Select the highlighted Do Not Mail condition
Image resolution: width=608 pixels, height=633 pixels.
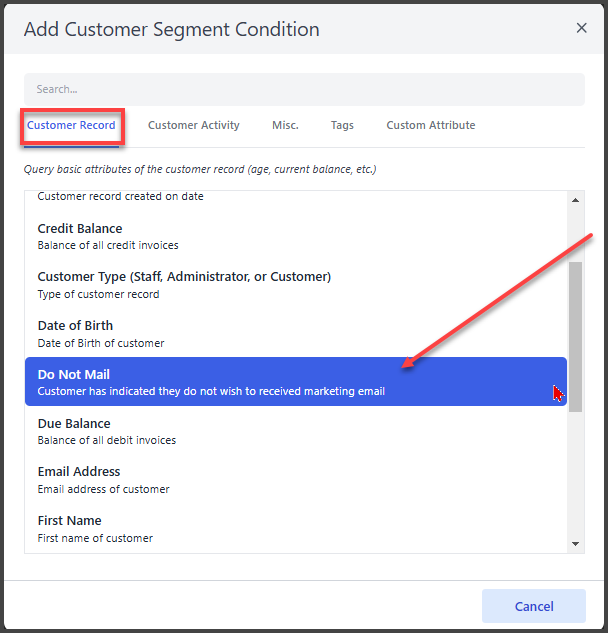coord(296,381)
